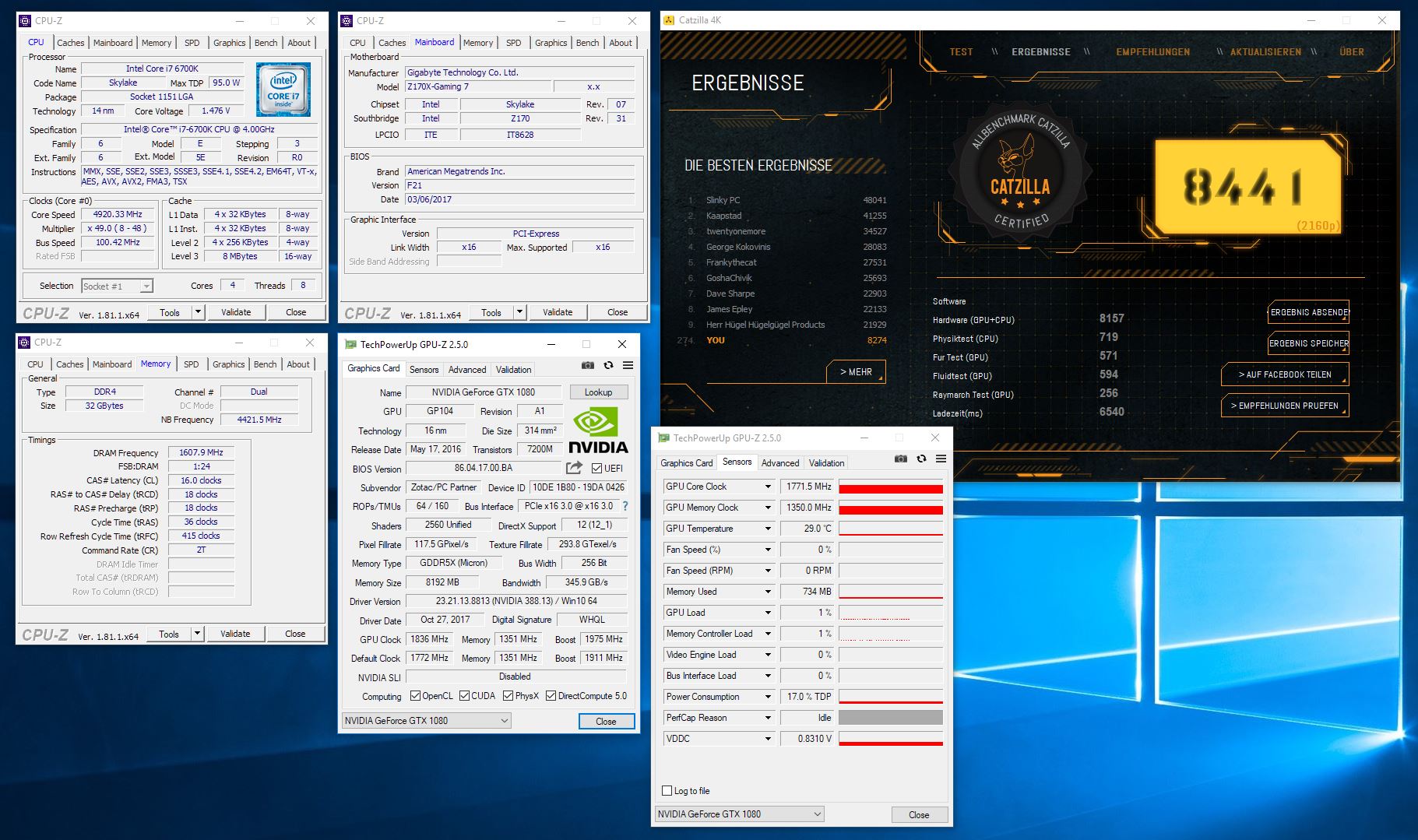This screenshot has width=1418, height=840.
Task: Click the MEHR button in Catzilla
Action: point(856,372)
